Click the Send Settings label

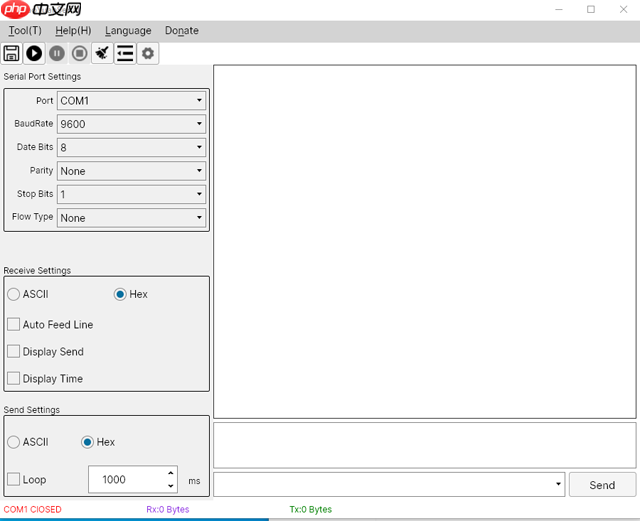click(x=32, y=410)
